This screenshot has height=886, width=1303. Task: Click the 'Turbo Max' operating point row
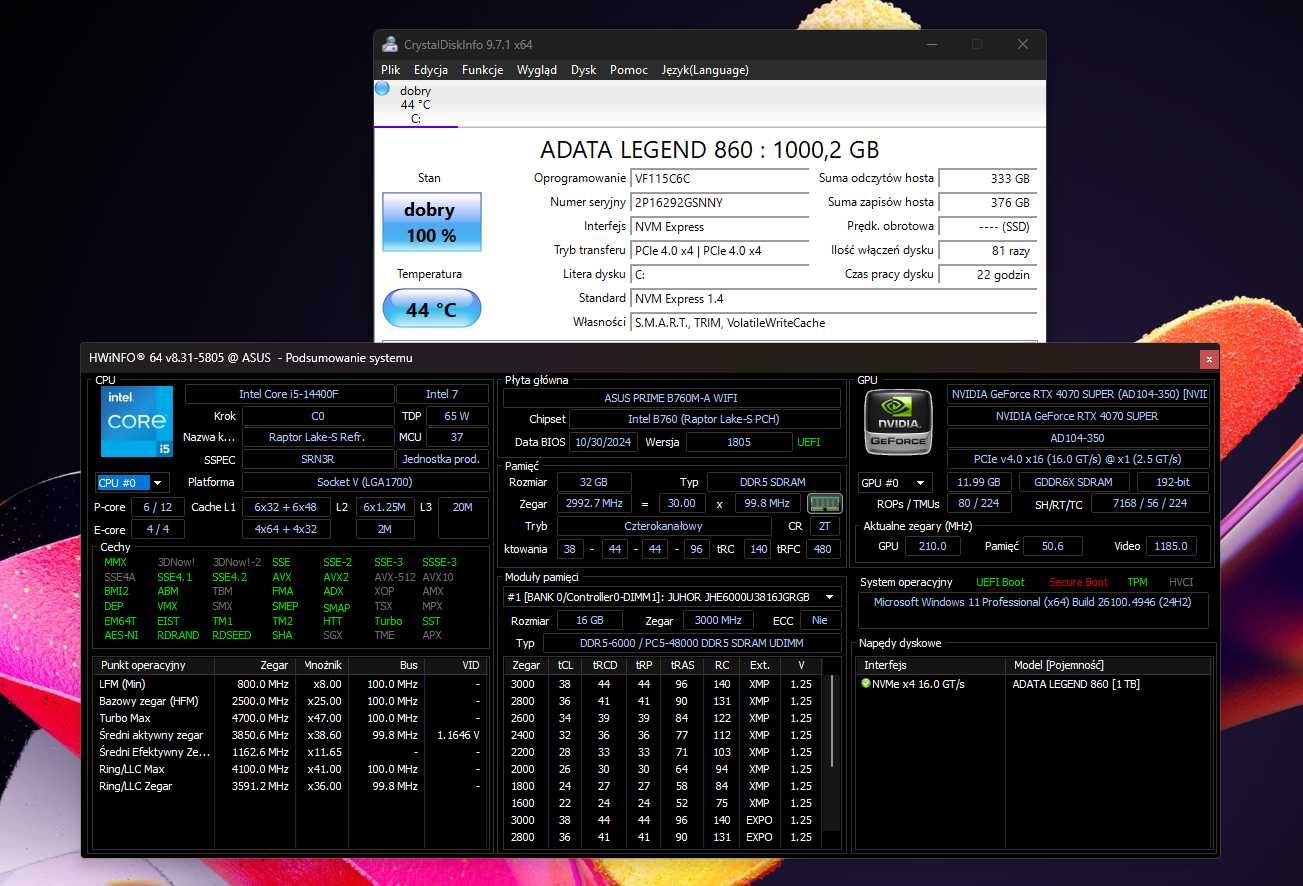(290, 718)
